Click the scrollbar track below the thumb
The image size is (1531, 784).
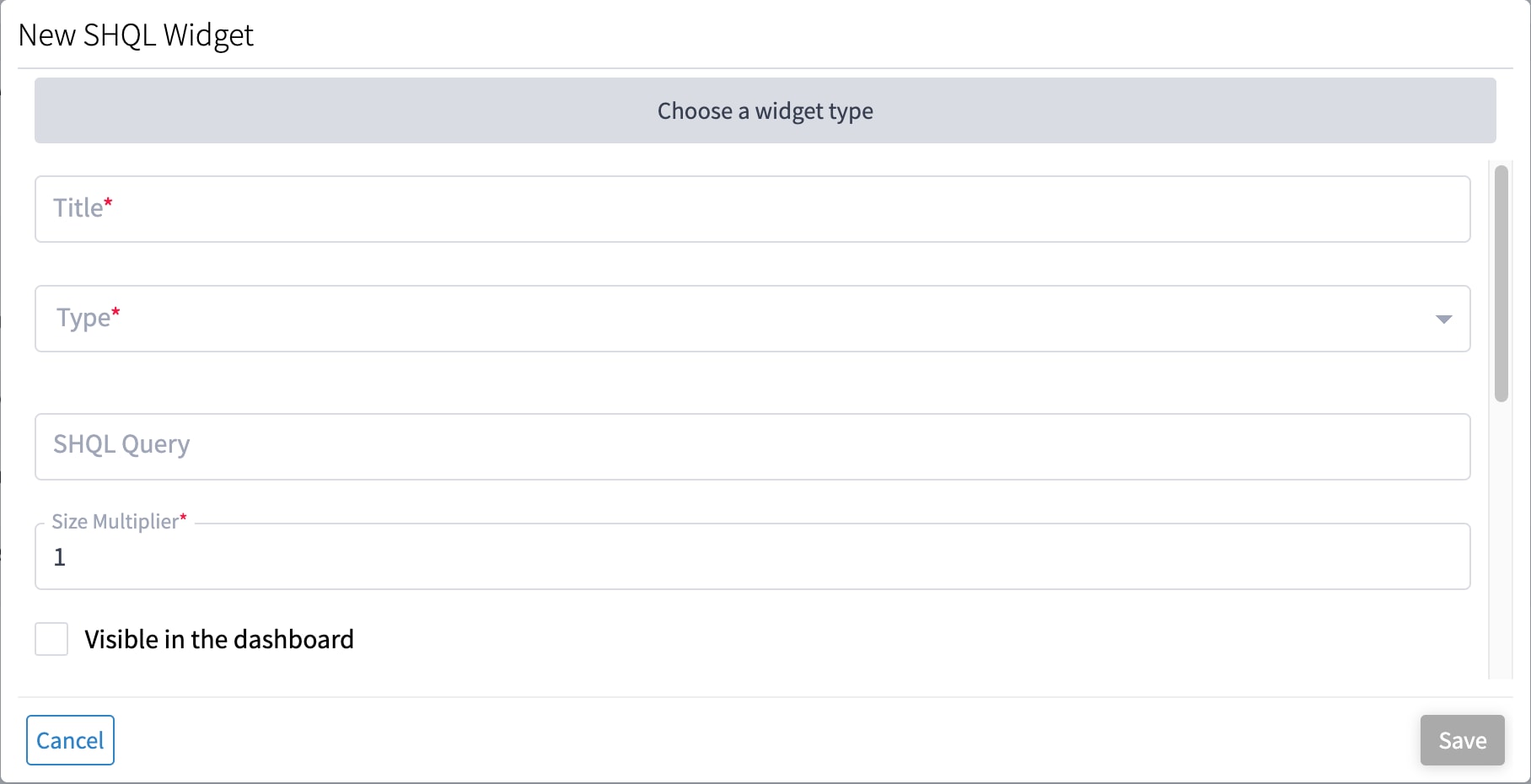pyautogui.click(x=1501, y=540)
